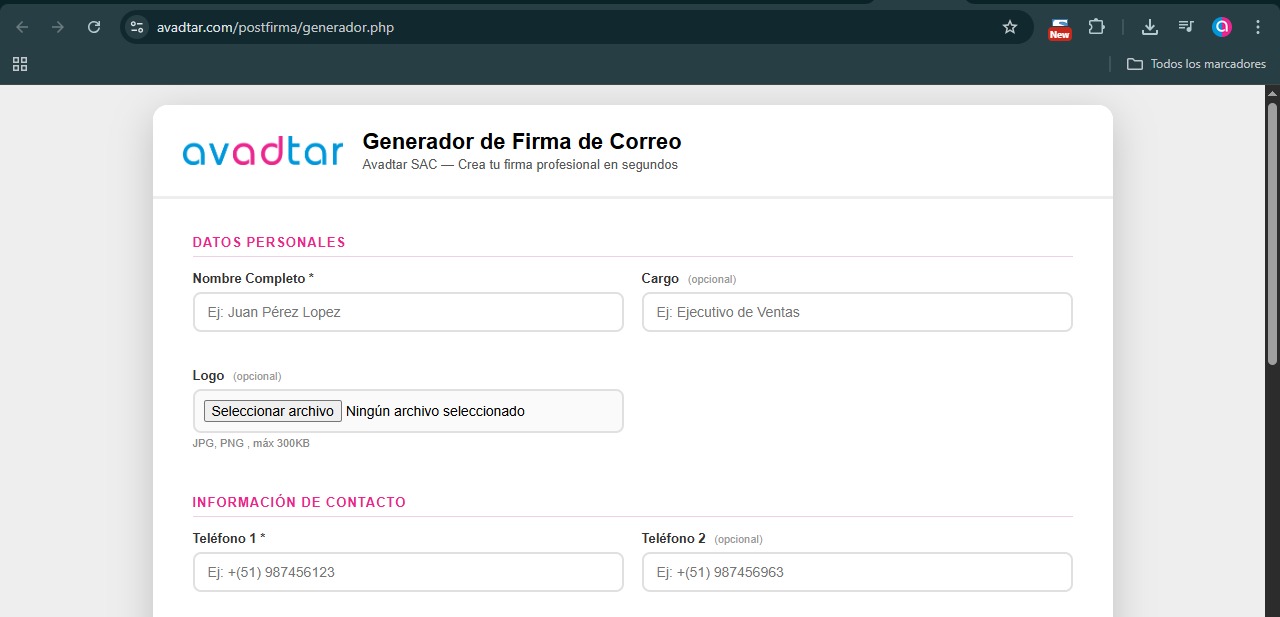
Task: Reload the page with the refresh icon
Action: click(x=94, y=27)
